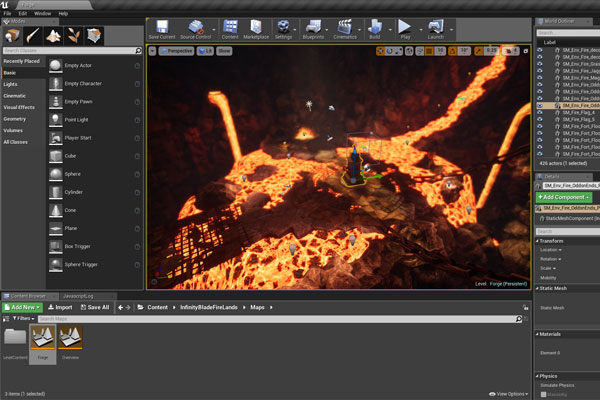600x400 pixels.
Task: Open the Source Control toolbar icon
Action: point(196,27)
